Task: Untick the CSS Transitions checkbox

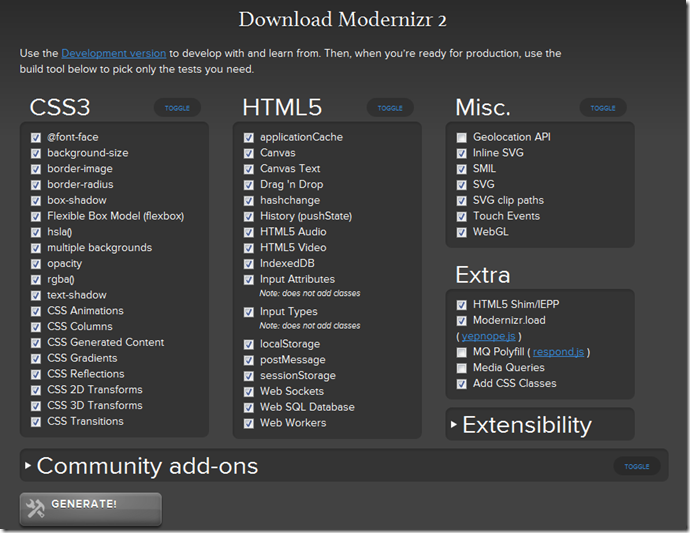Action: (36, 422)
